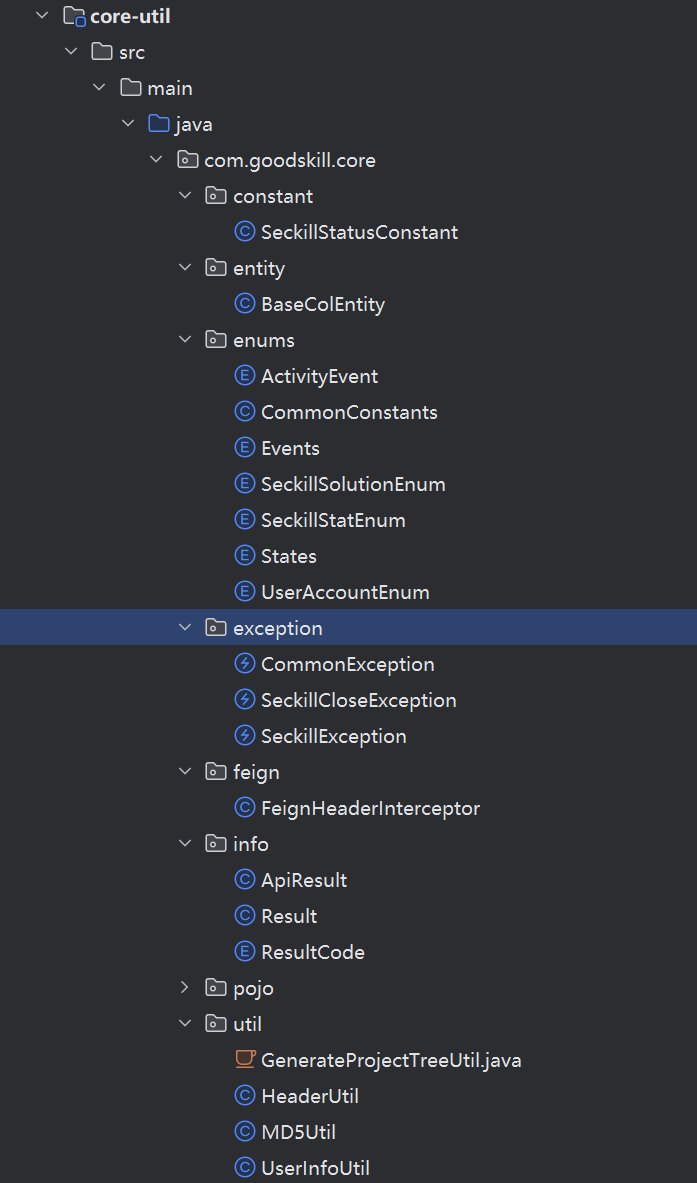Click the class icon beside MD5Util
Image resolution: width=697 pixels, height=1183 pixels.
point(244,1132)
